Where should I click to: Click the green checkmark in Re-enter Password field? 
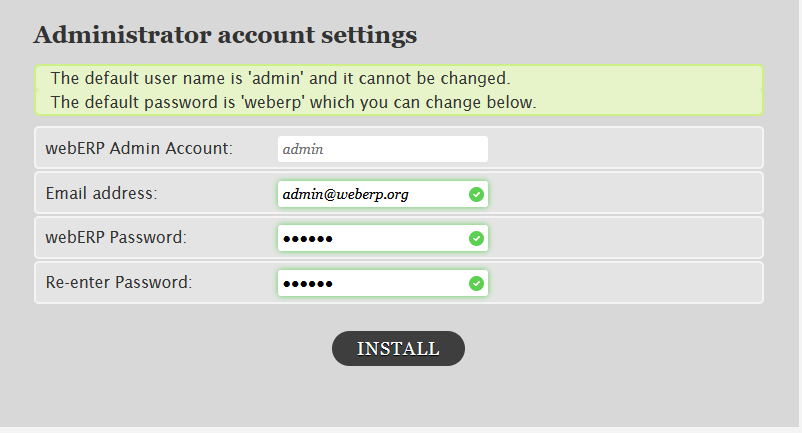[x=476, y=284]
